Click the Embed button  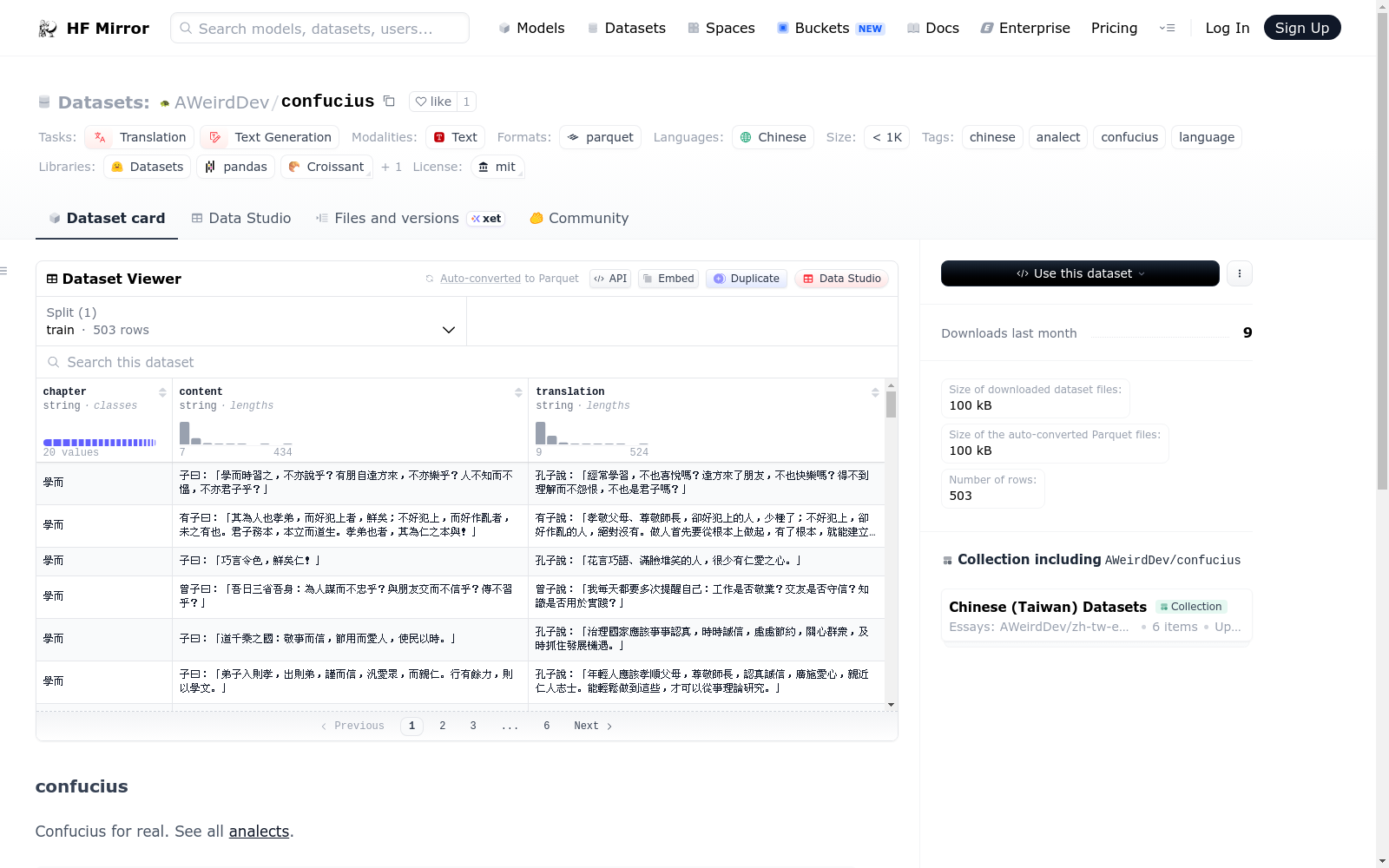(668, 279)
